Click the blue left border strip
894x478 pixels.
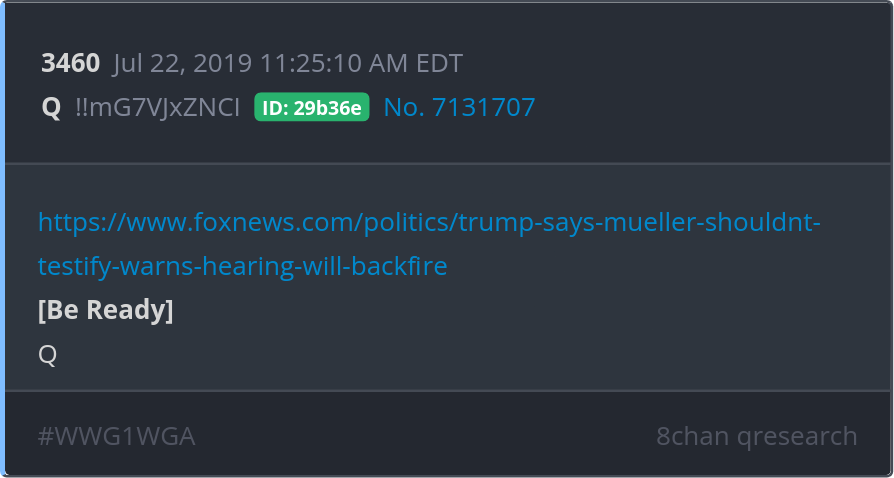pyautogui.click(x=2, y=239)
